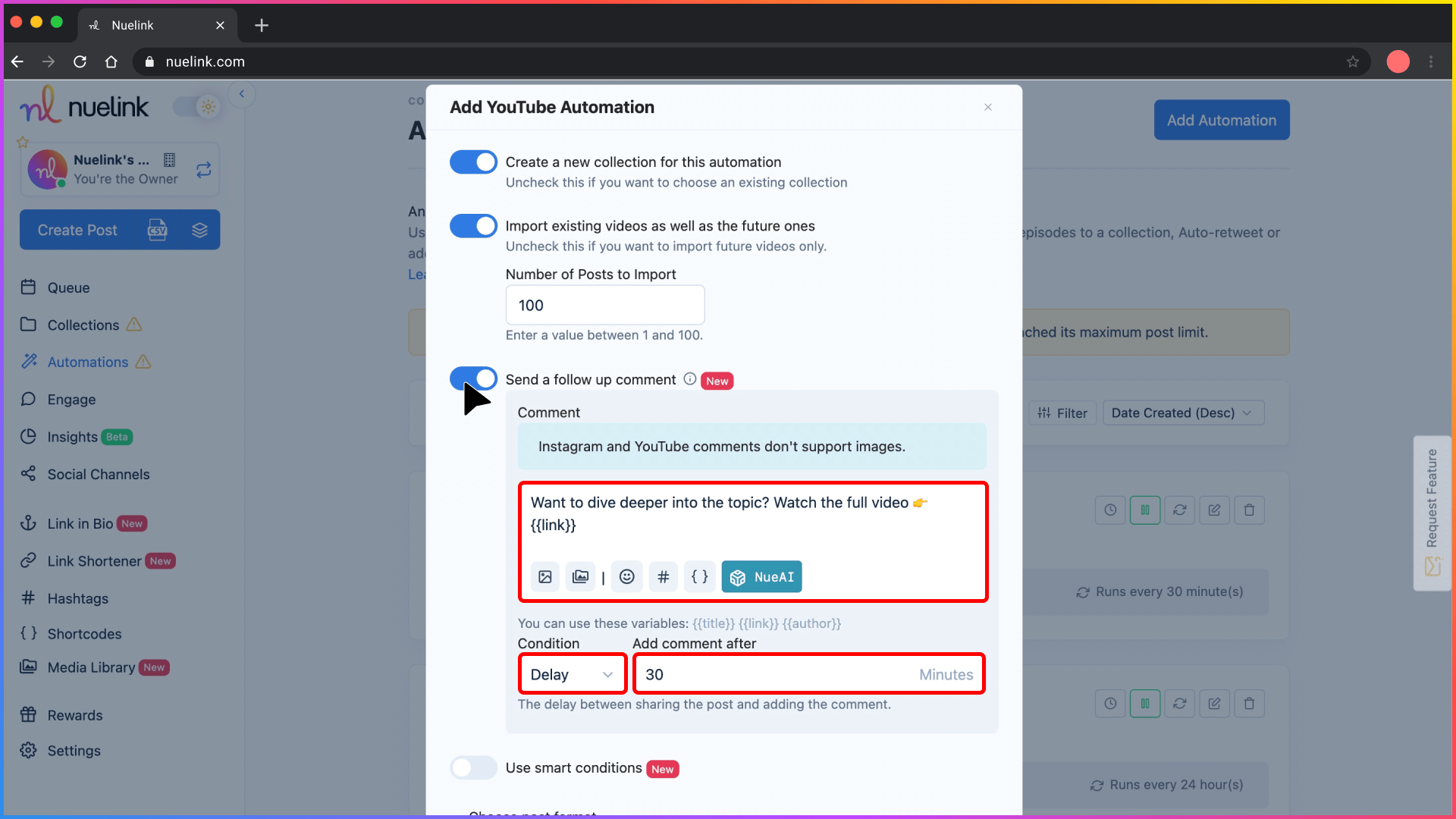1456x819 pixels.
Task: Click the Add Automation button
Action: (x=1222, y=120)
